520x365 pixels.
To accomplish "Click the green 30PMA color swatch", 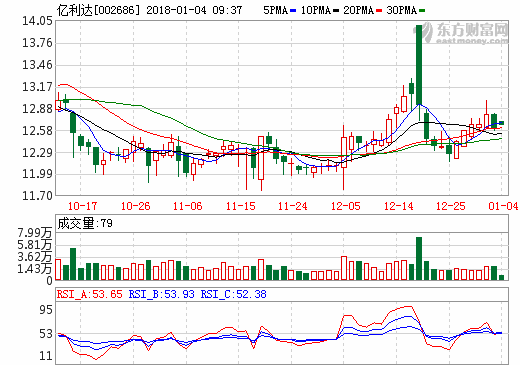I will (422, 11).
